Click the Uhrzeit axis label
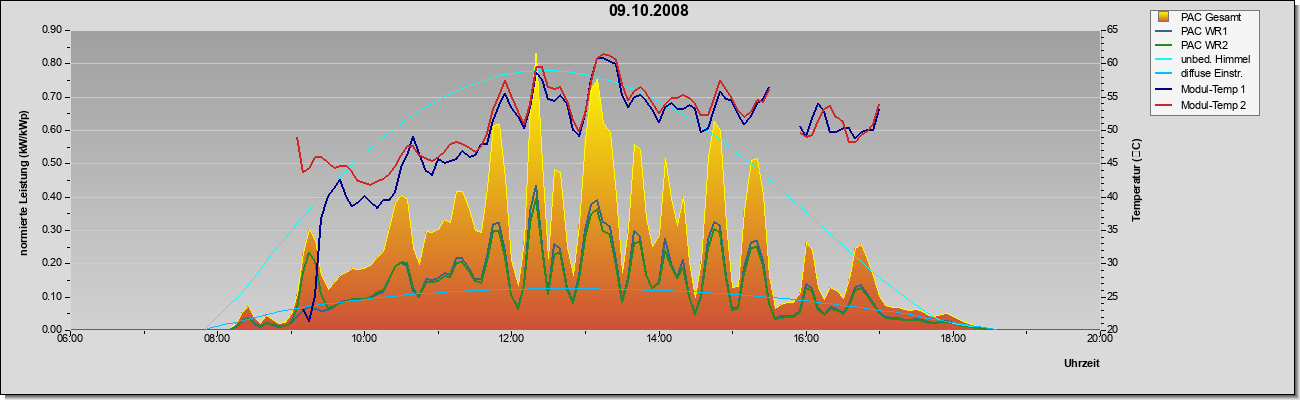 pos(1082,363)
